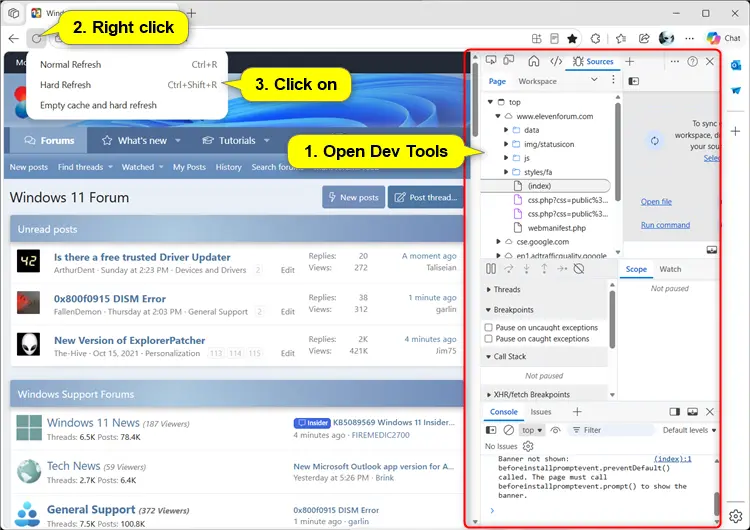Viewport: 750px width, 530px height.
Task: Toggle the Sources sidebar panel icon
Action: [x=634, y=81]
